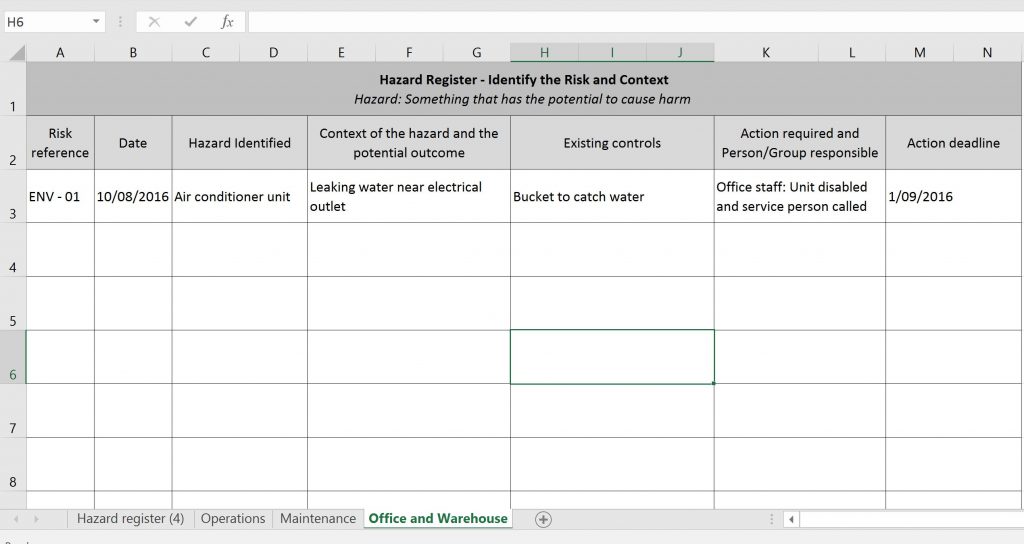Click the sheet tab scroll left arrow

17,519
